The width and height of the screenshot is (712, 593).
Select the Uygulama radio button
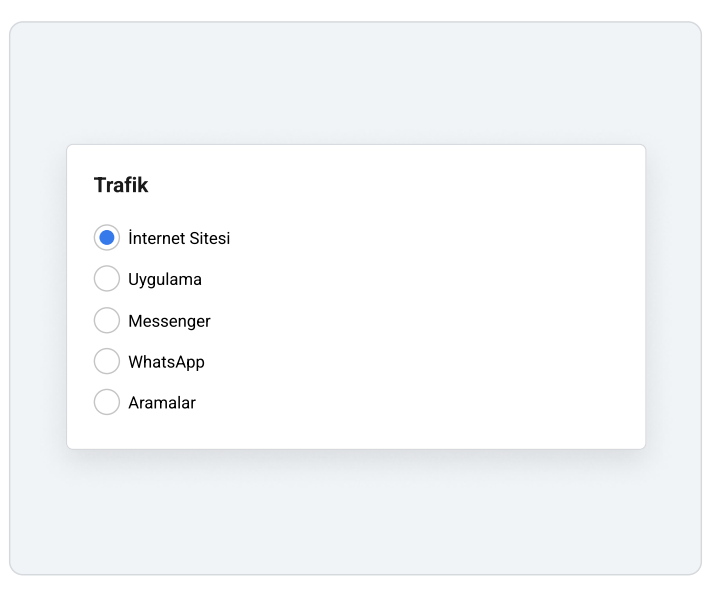[107, 278]
